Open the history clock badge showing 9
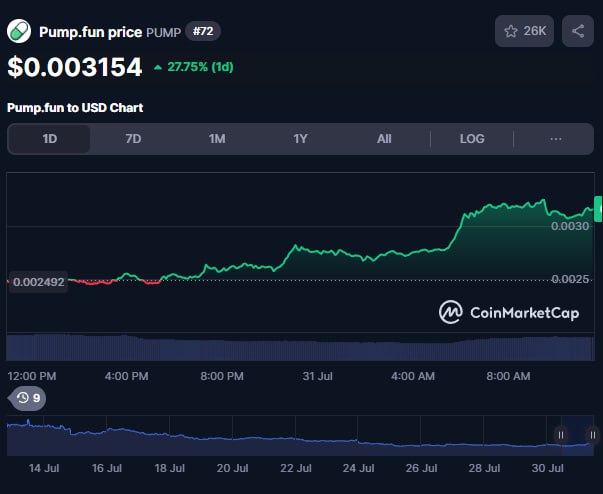This screenshot has height=494, width=603. tap(27, 398)
